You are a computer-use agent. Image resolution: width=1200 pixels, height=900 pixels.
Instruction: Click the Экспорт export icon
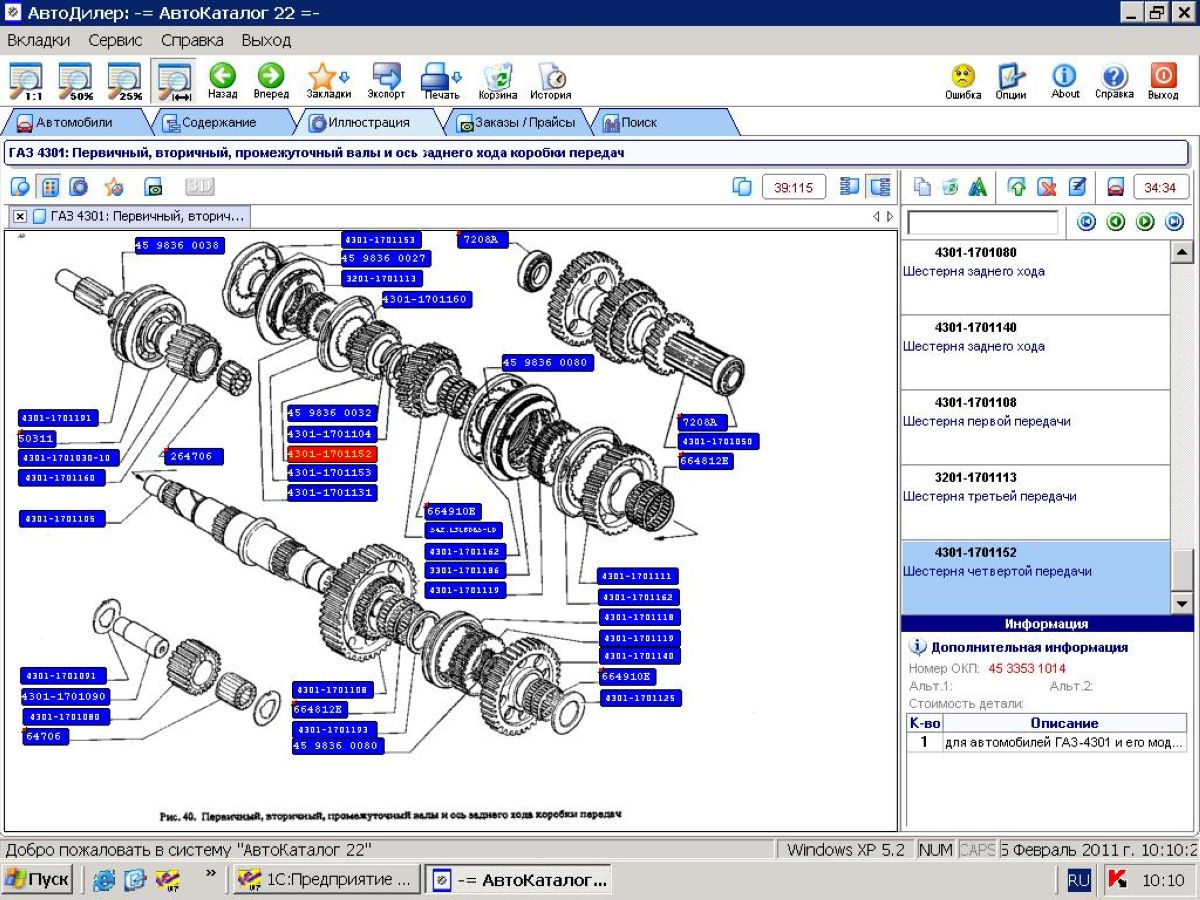(x=386, y=81)
